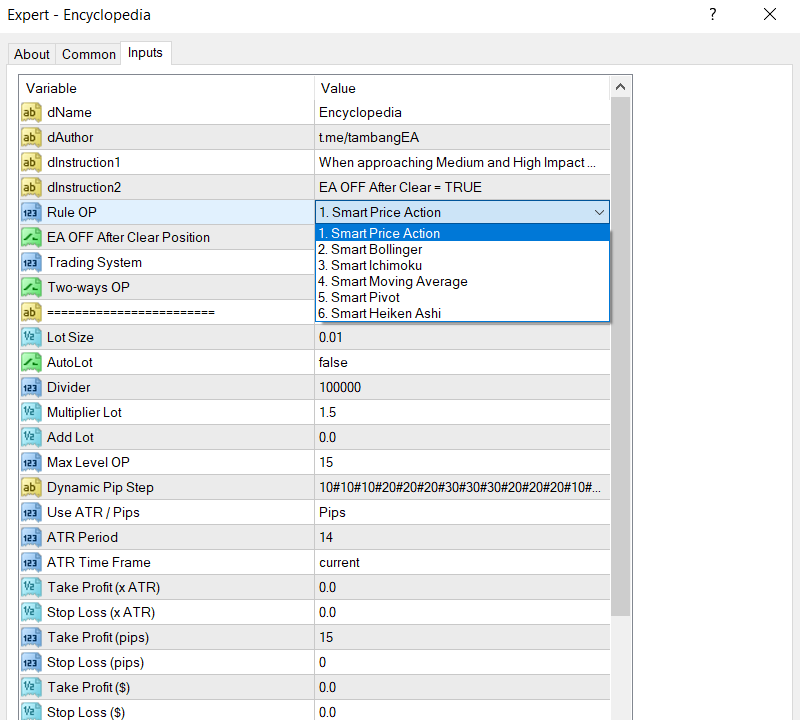Click the double icon beside Take Profit ($)

click(x=31, y=687)
